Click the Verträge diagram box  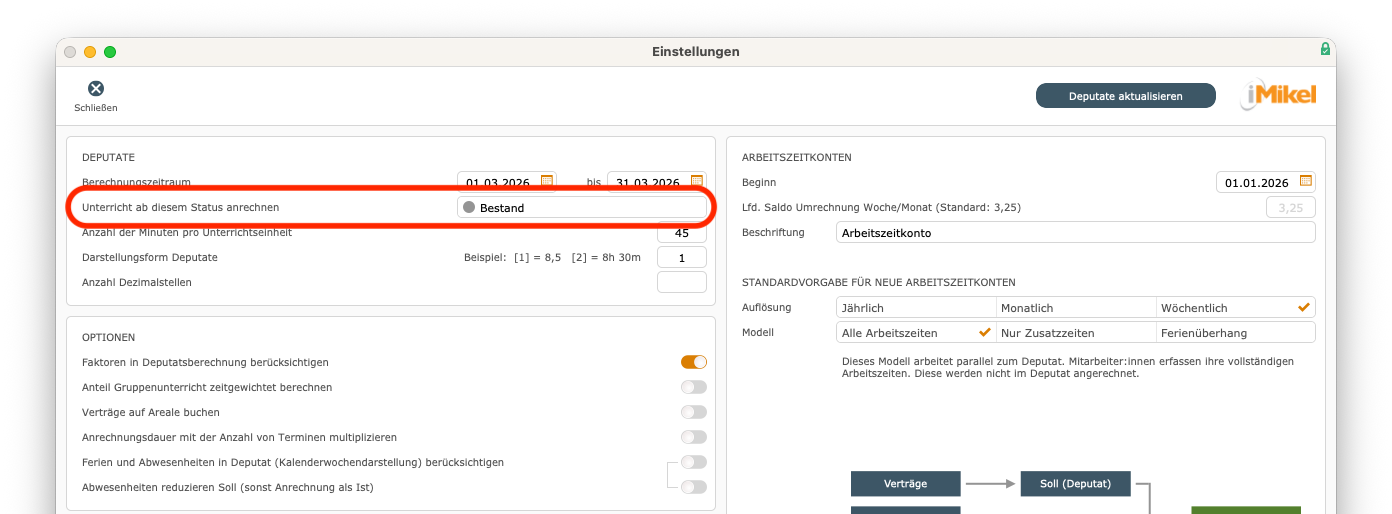coord(905,484)
